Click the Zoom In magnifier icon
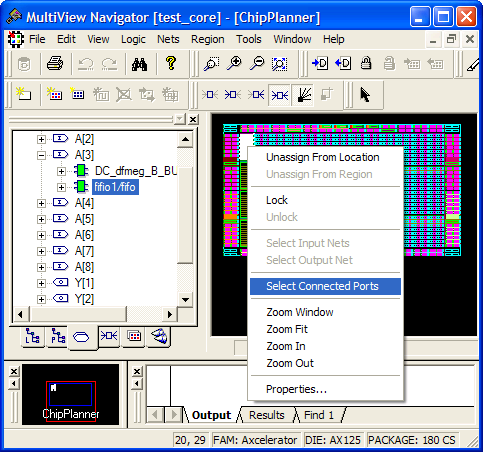Image resolution: width=483 pixels, height=452 pixels. click(x=234, y=63)
